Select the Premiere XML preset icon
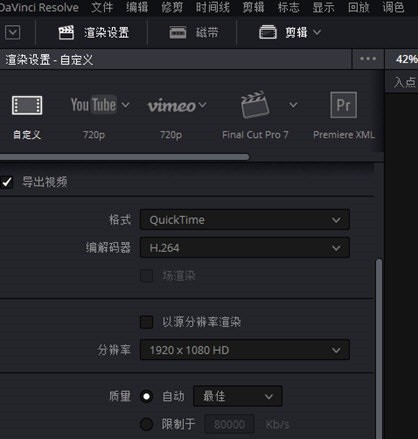418x439 pixels. (344, 105)
